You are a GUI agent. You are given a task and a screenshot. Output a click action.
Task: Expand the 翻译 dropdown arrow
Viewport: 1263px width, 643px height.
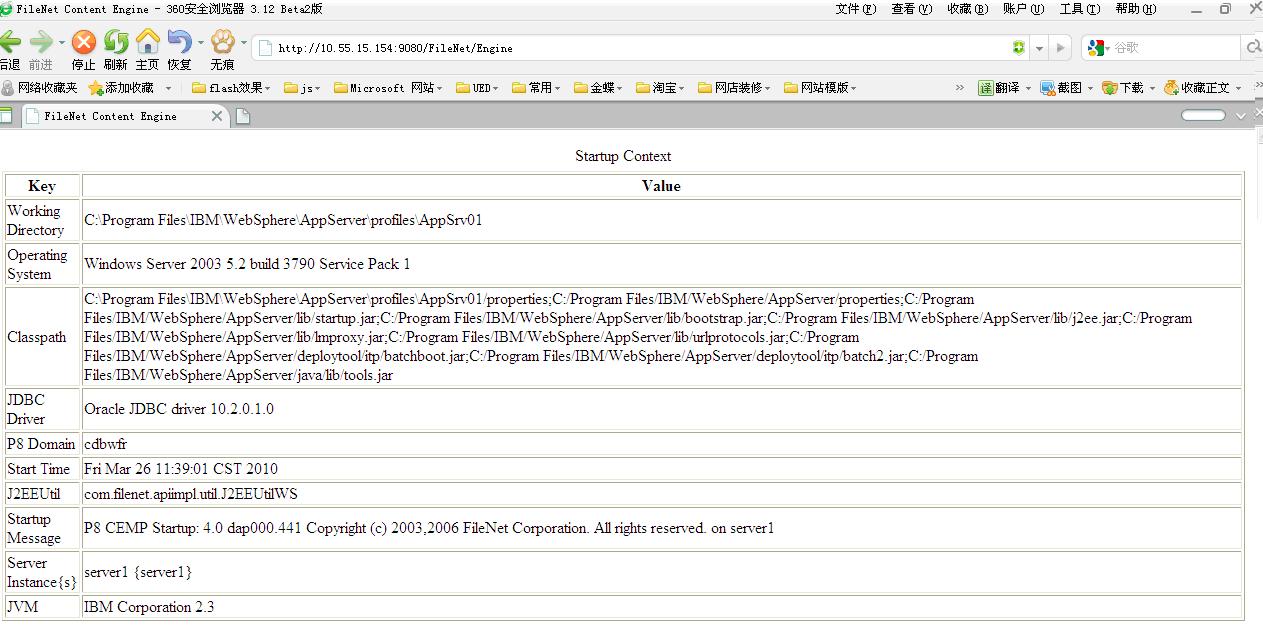click(x=1029, y=88)
